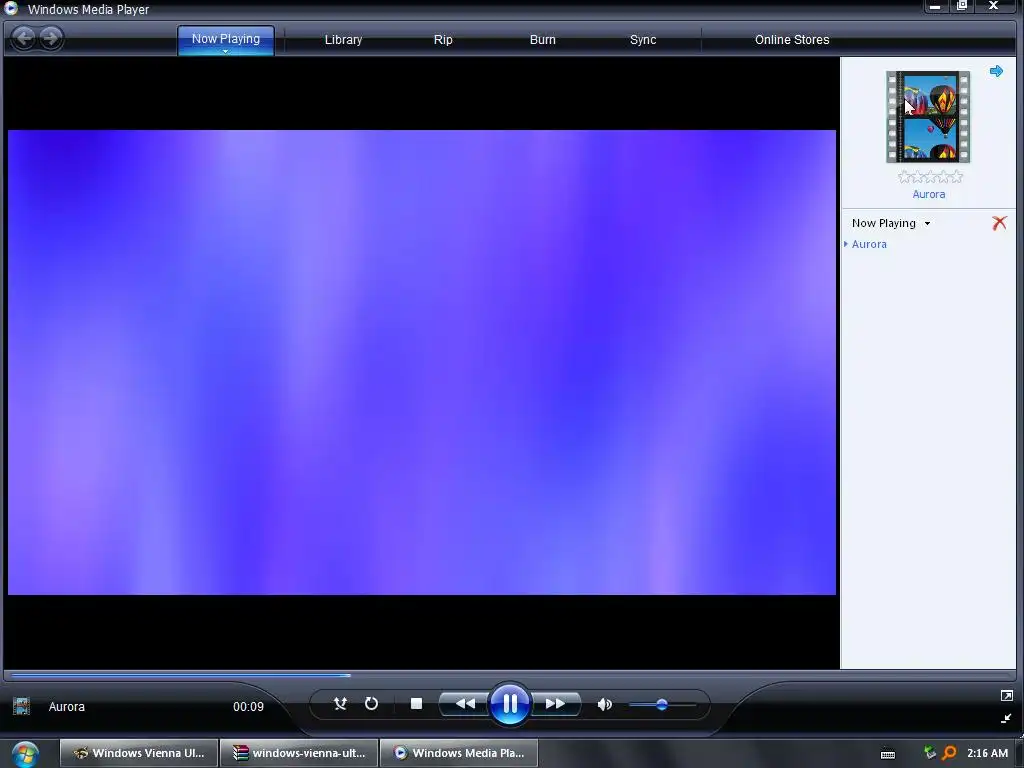Open the orange search tray icon
1024x768 pixels.
[949, 753]
